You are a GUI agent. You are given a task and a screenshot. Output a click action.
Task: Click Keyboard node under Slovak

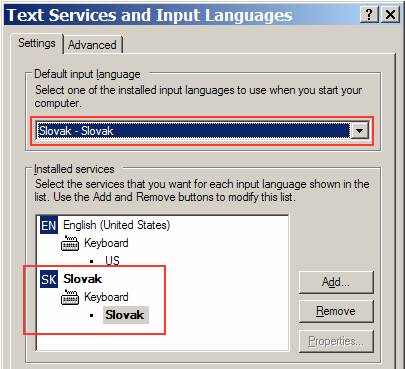[106, 297]
